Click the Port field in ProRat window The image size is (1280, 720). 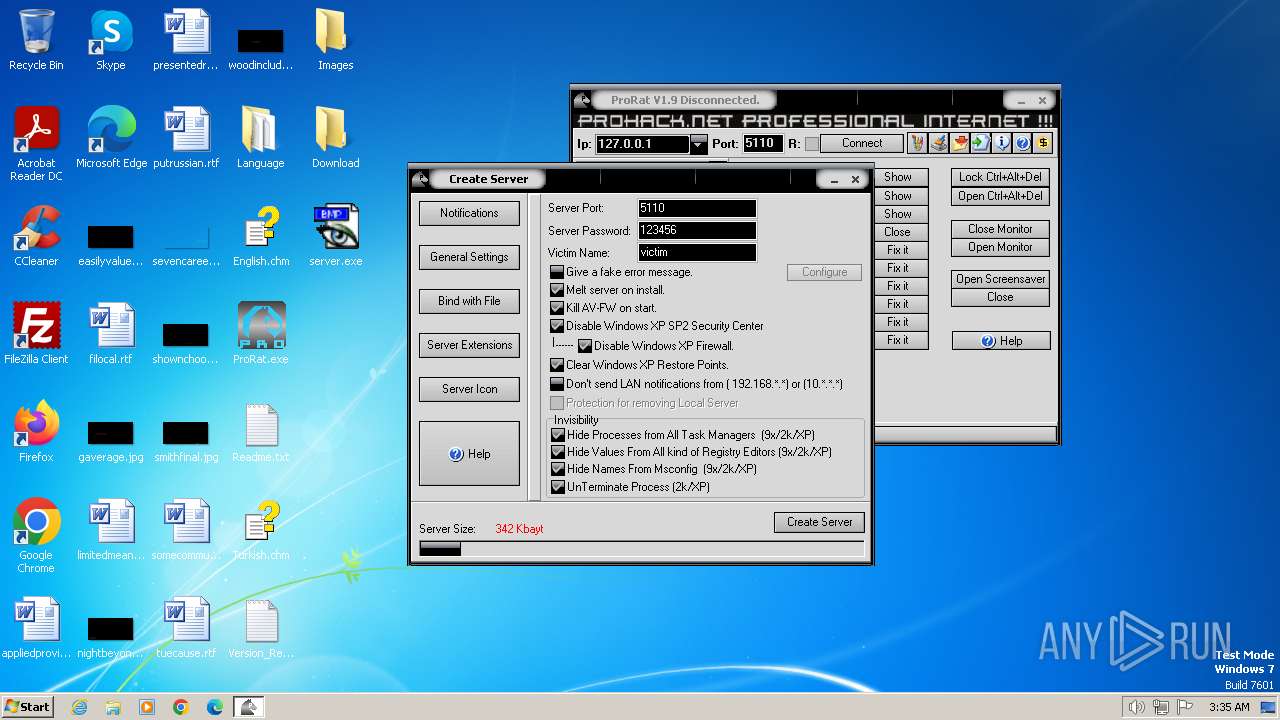tap(762, 144)
